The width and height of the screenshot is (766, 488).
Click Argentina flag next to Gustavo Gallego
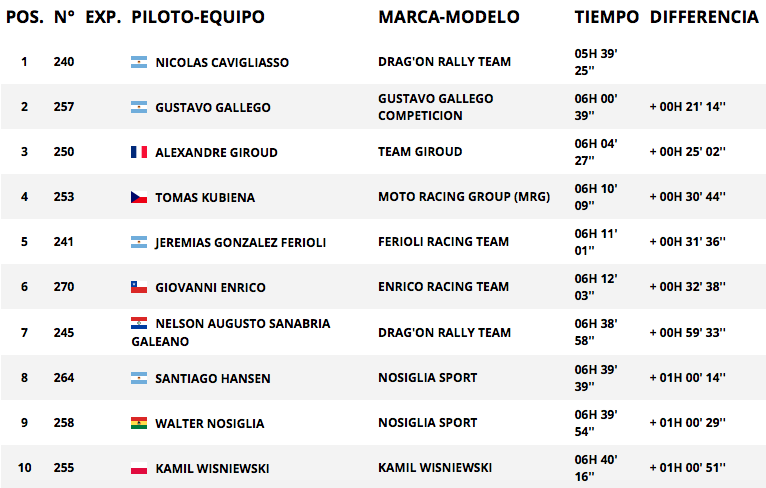139,107
